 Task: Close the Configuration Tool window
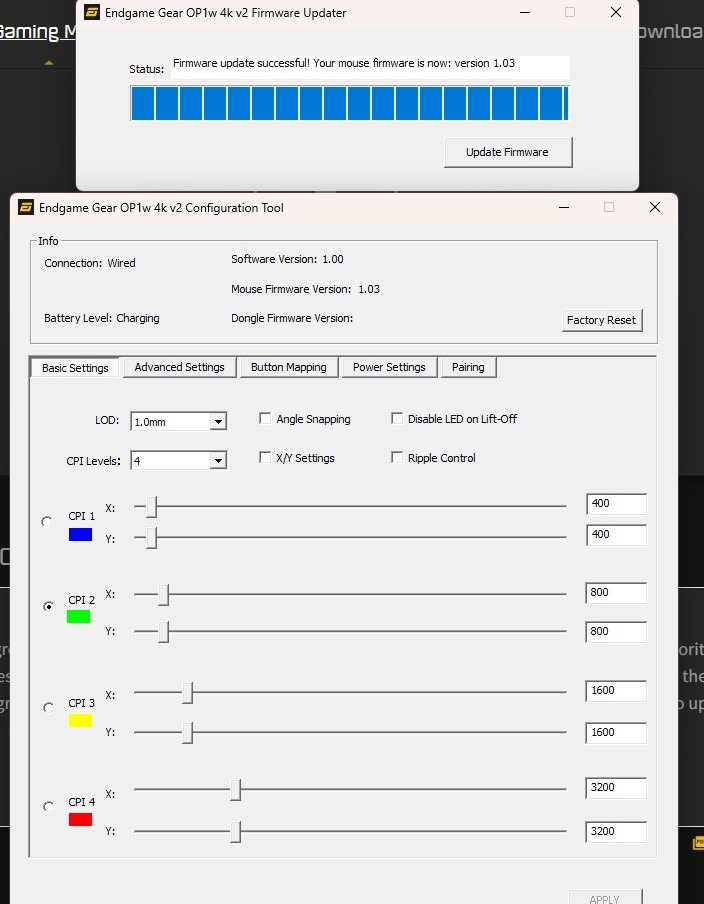point(655,207)
